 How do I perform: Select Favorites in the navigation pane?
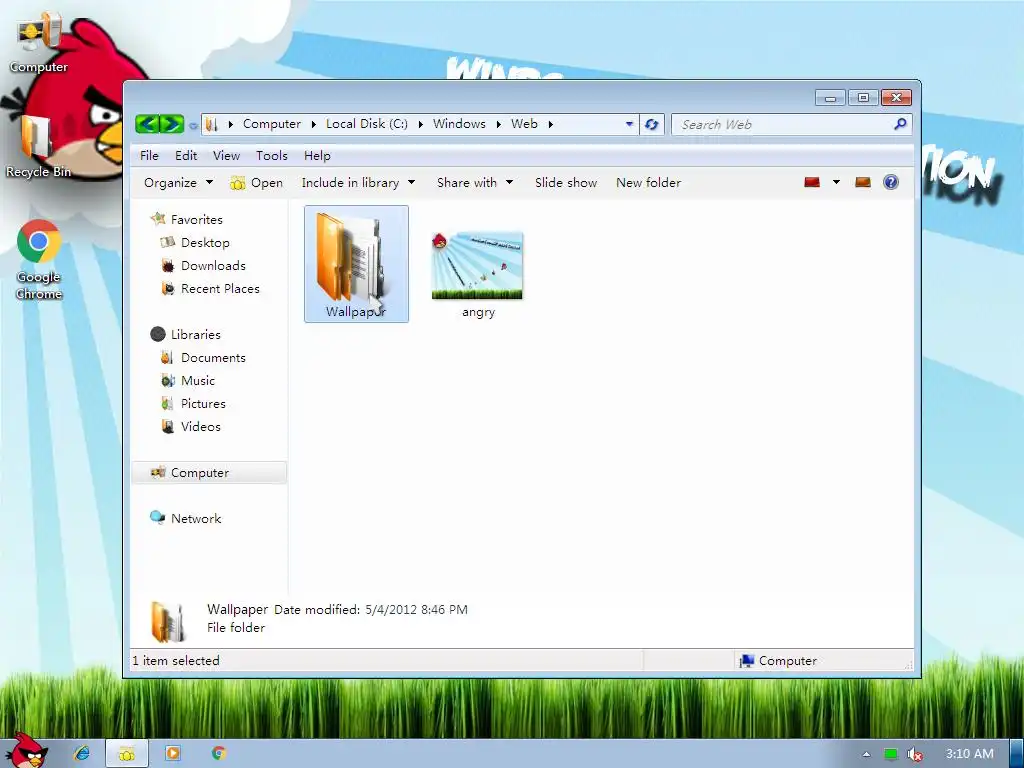tap(187, 219)
